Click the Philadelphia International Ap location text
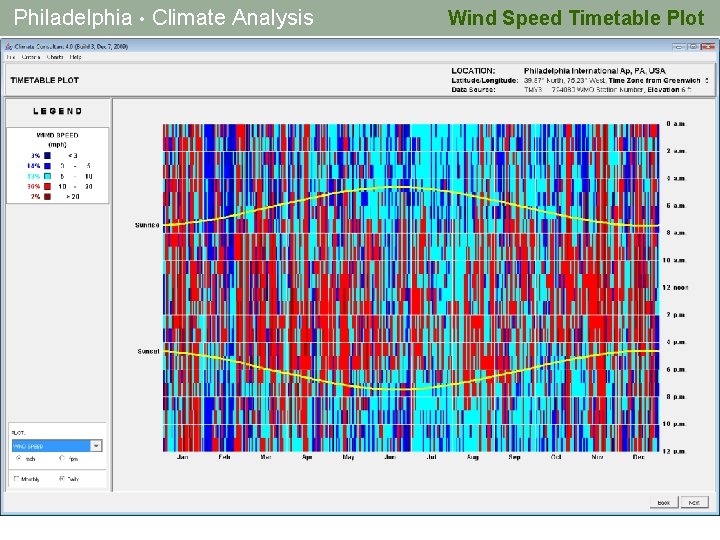The width and height of the screenshot is (720, 540). tap(595, 71)
